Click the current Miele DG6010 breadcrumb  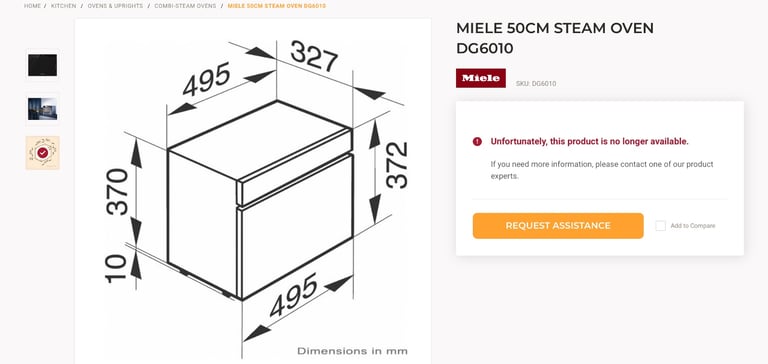[277, 6]
